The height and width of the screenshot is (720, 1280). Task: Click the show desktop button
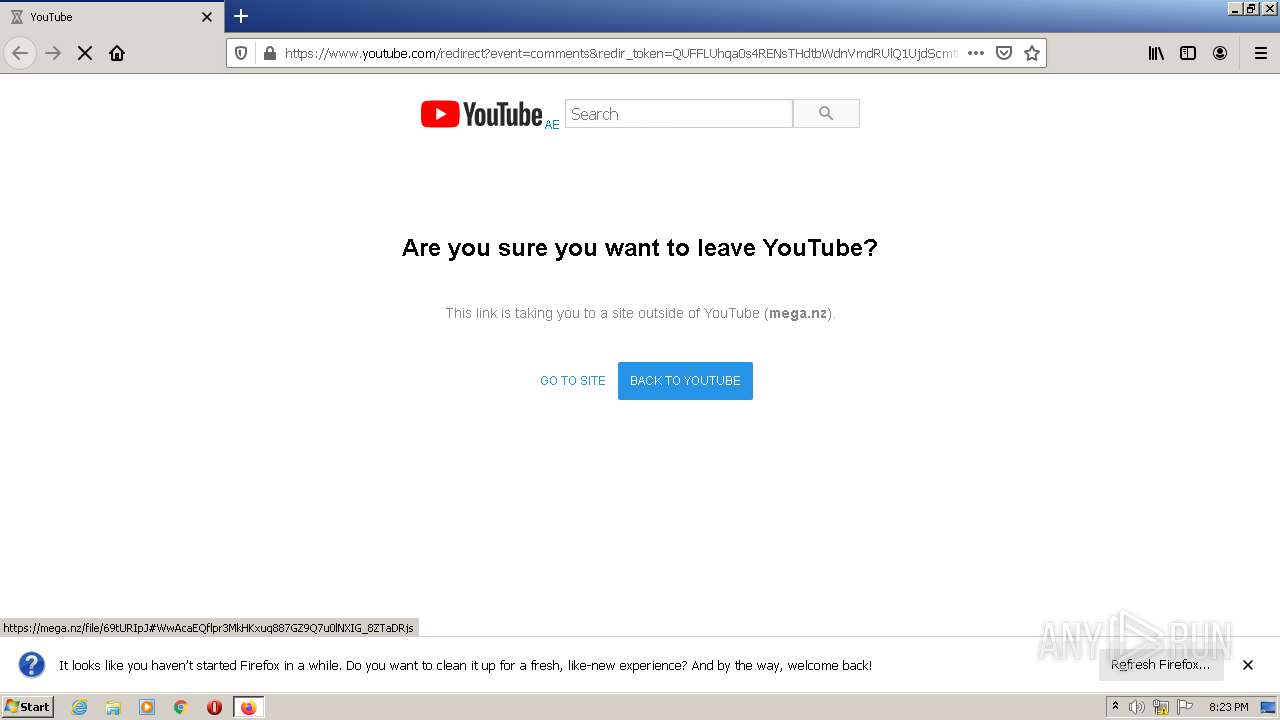point(1269,707)
